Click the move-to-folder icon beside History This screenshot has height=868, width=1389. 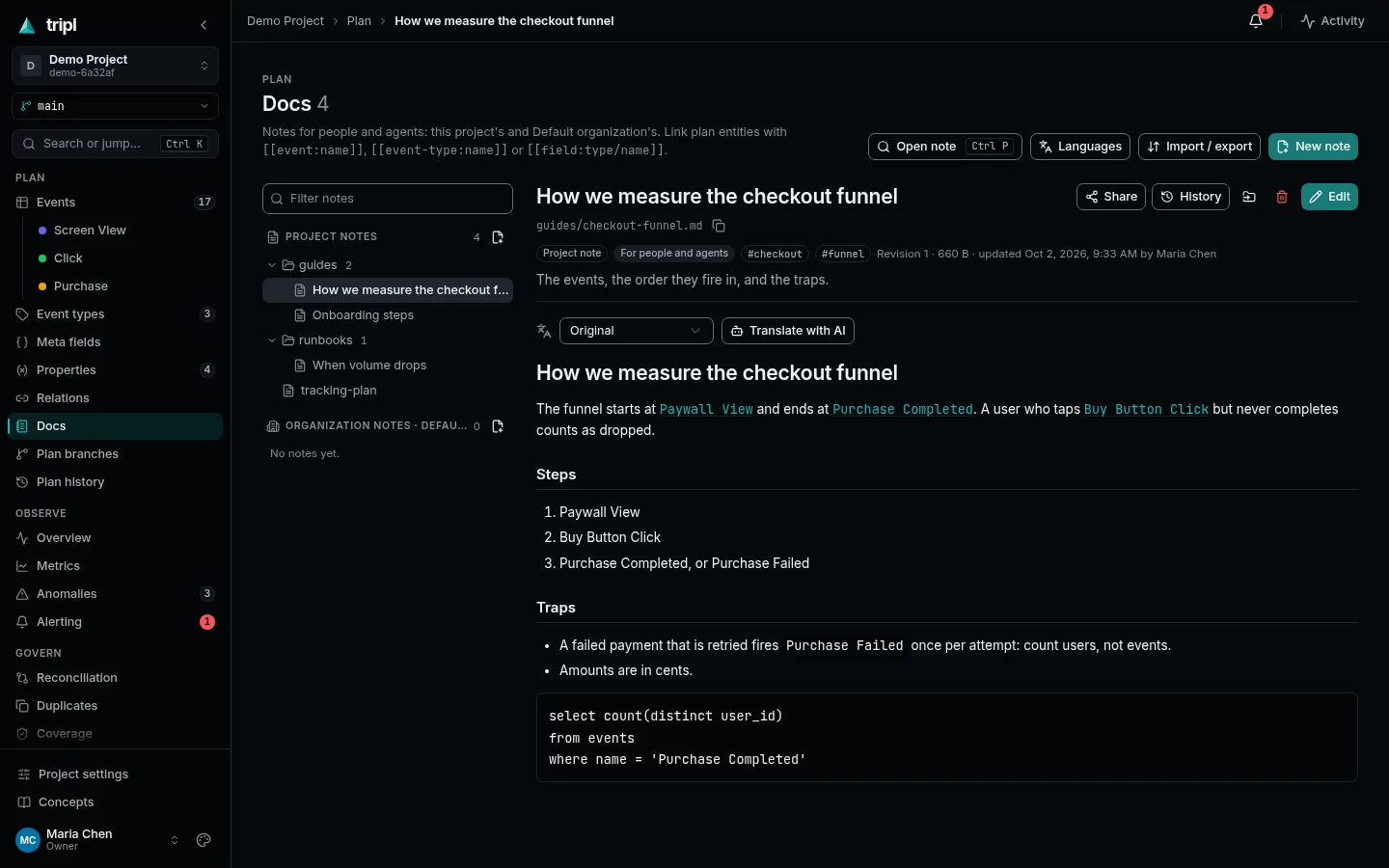1249,197
